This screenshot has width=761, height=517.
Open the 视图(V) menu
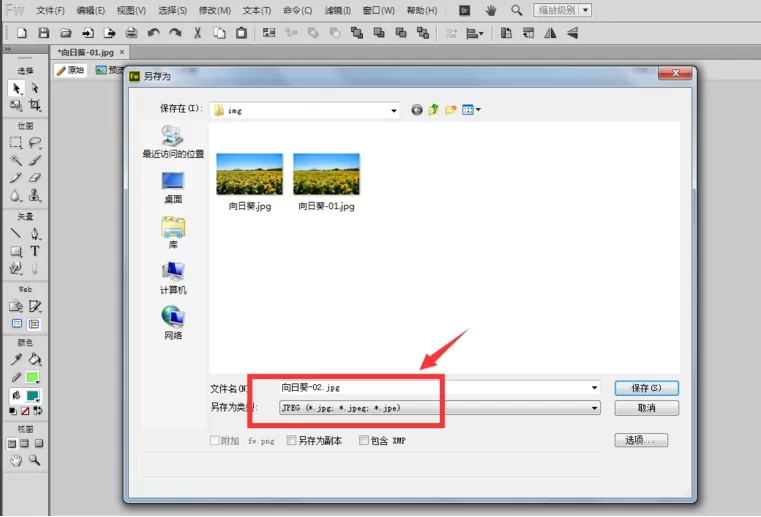(x=131, y=10)
